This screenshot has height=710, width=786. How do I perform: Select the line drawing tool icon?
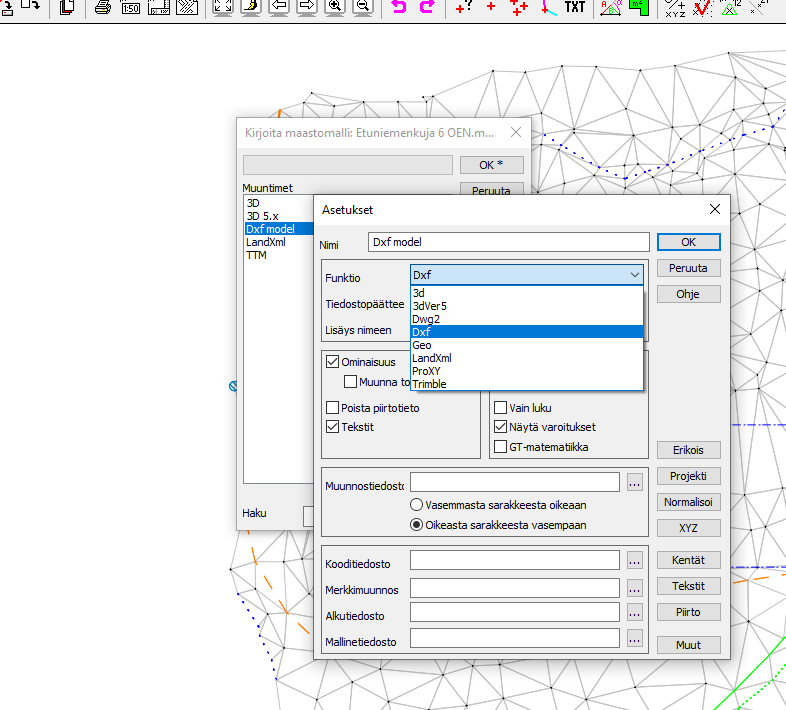548,7
